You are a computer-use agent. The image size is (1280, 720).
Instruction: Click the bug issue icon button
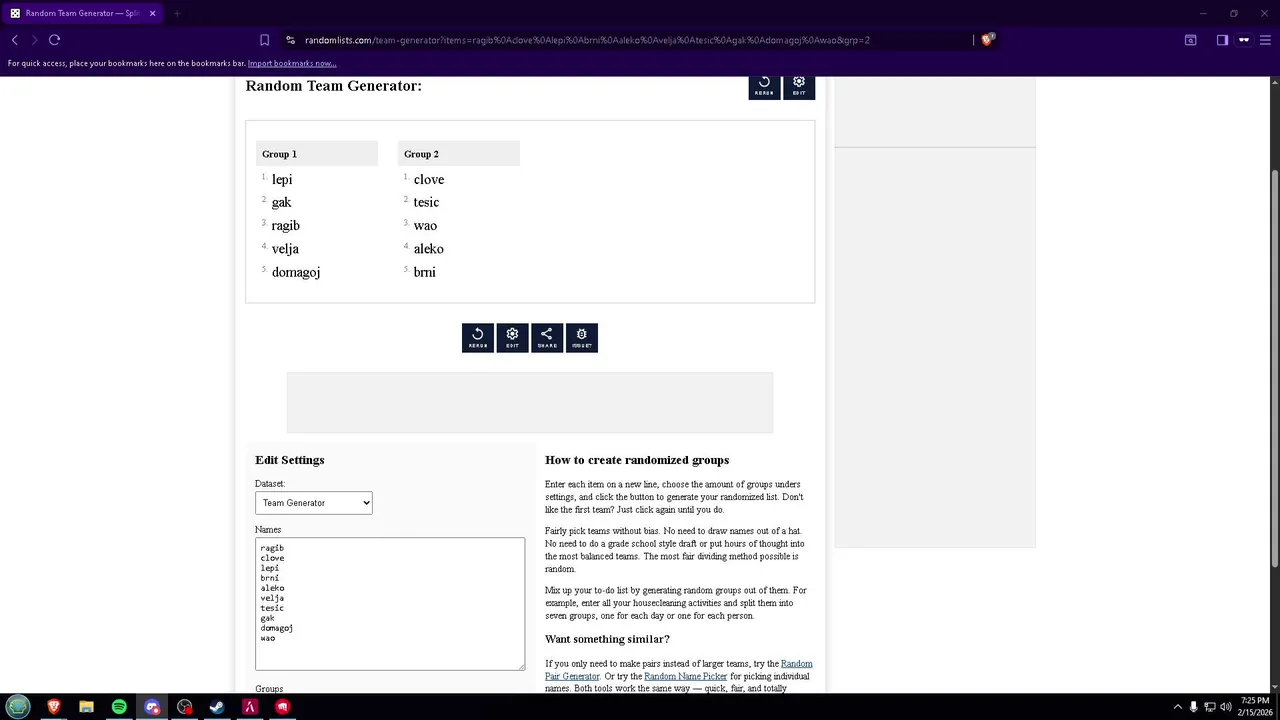[x=582, y=338]
